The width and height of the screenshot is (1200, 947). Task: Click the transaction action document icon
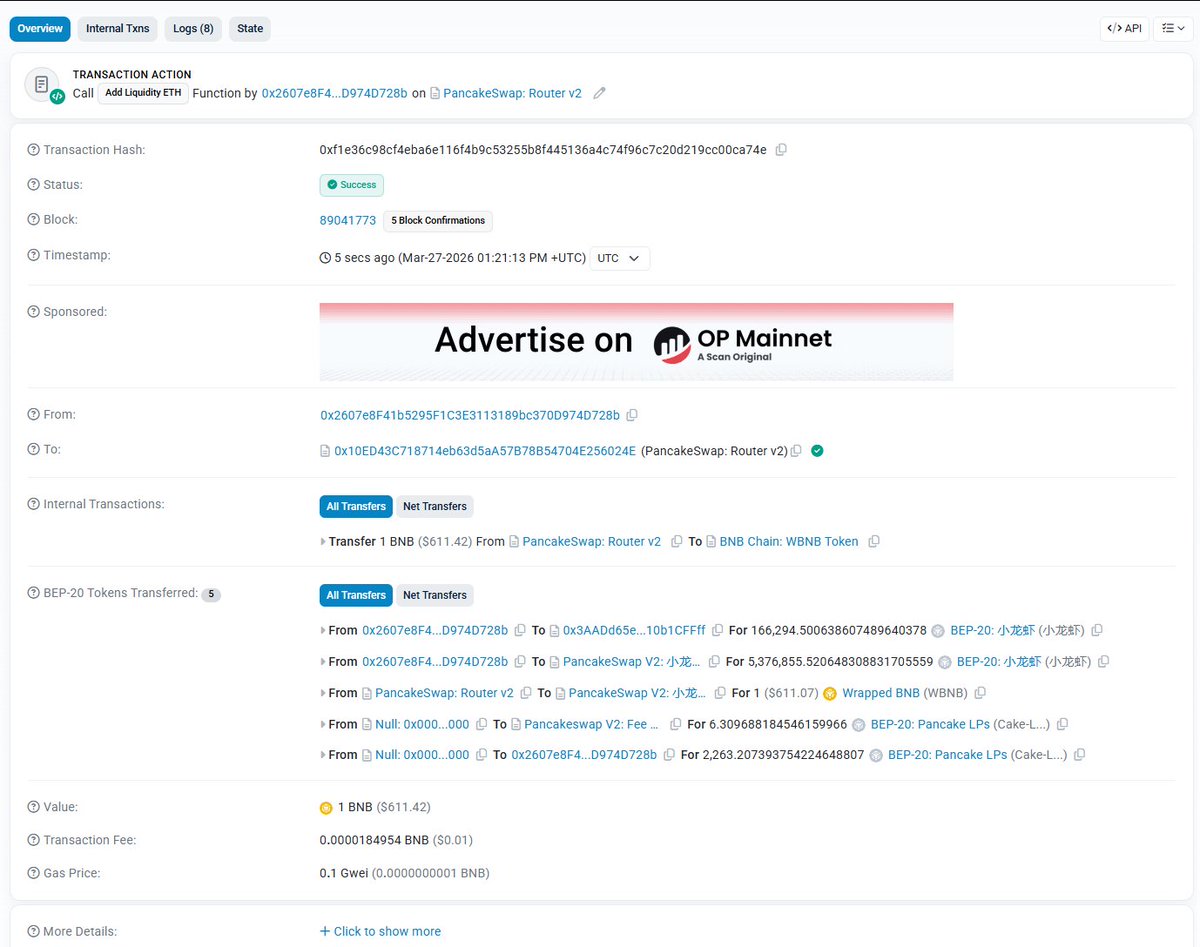[42, 86]
